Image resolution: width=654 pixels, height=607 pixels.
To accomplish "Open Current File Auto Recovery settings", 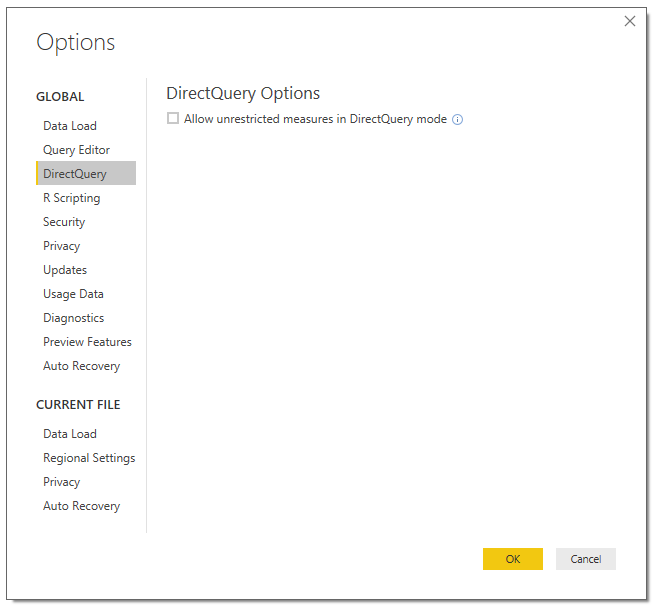I will click(x=82, y=506).
